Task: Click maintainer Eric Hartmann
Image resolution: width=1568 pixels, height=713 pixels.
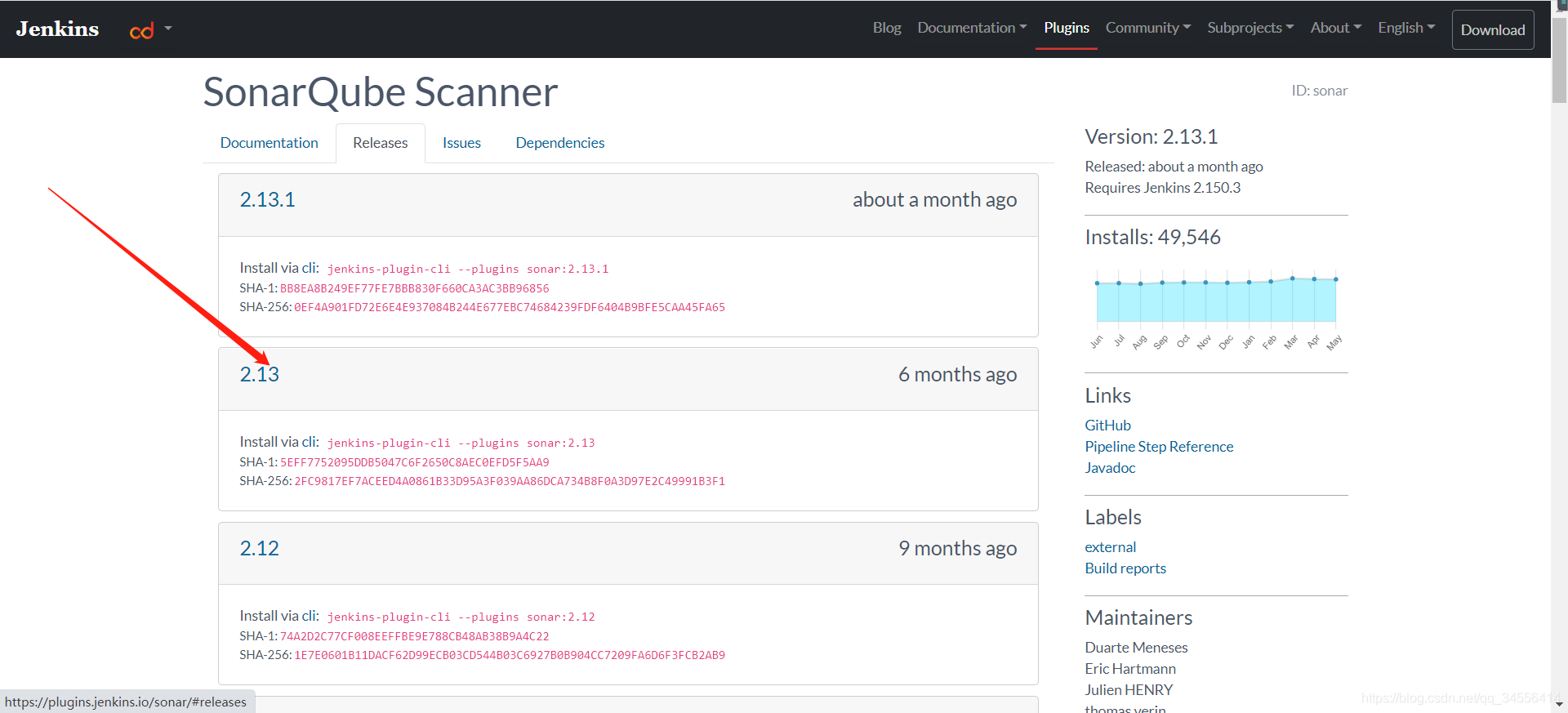Action: 1130,669
